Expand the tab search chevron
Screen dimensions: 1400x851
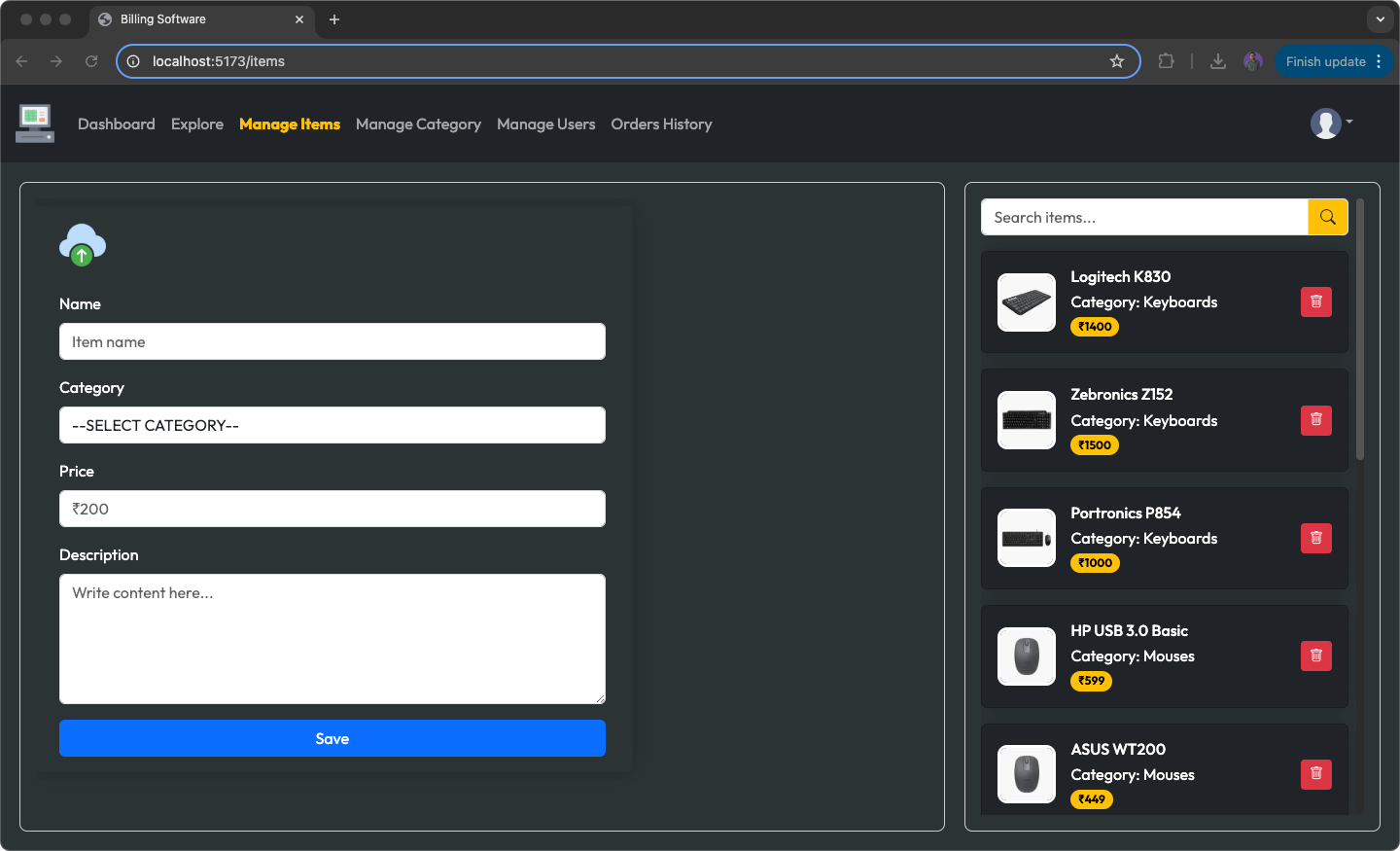[1381, 19]
